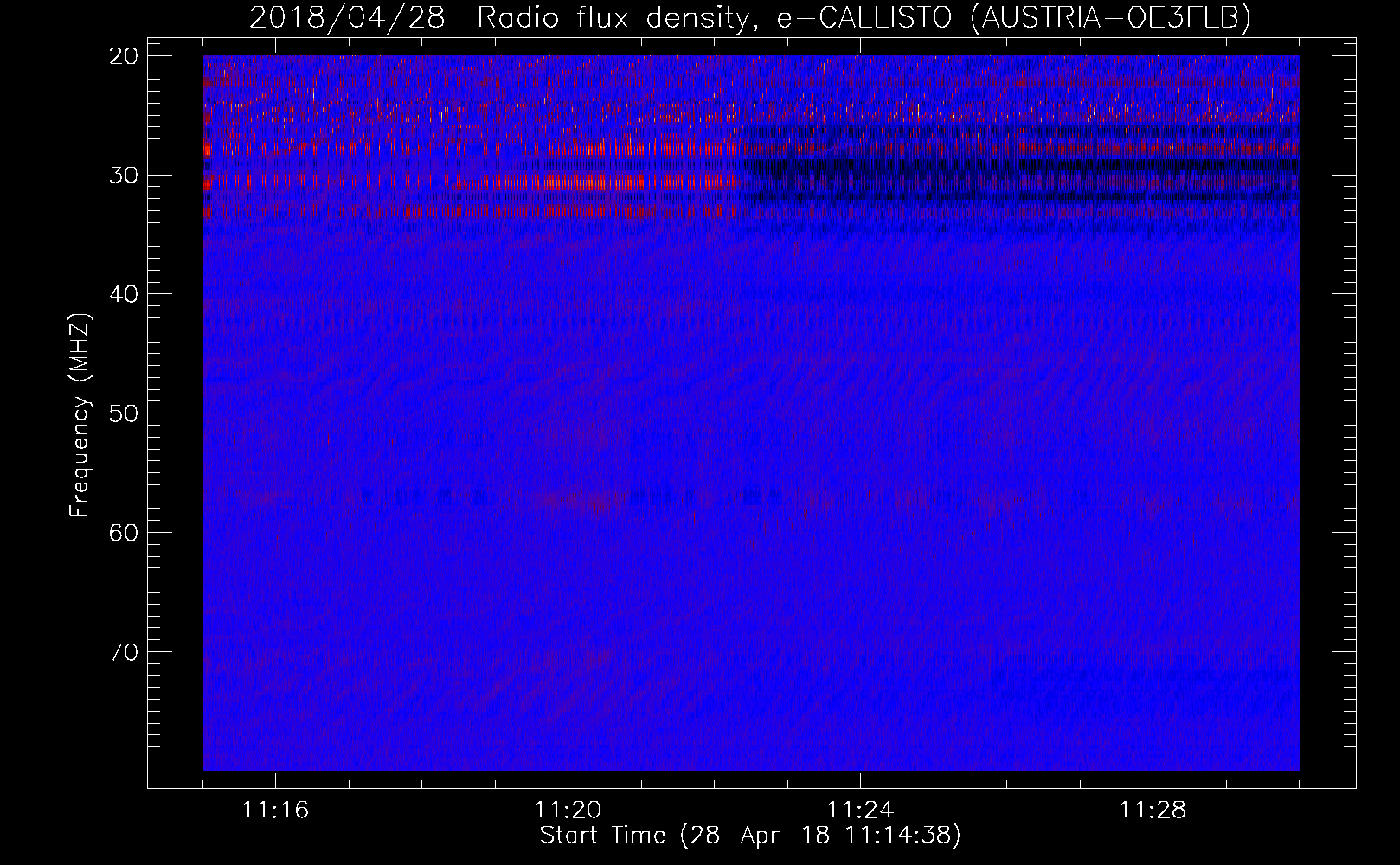The image size is (1400, 865).
Task: Click the 70 frequency tick label
Action: pos(125,652)
